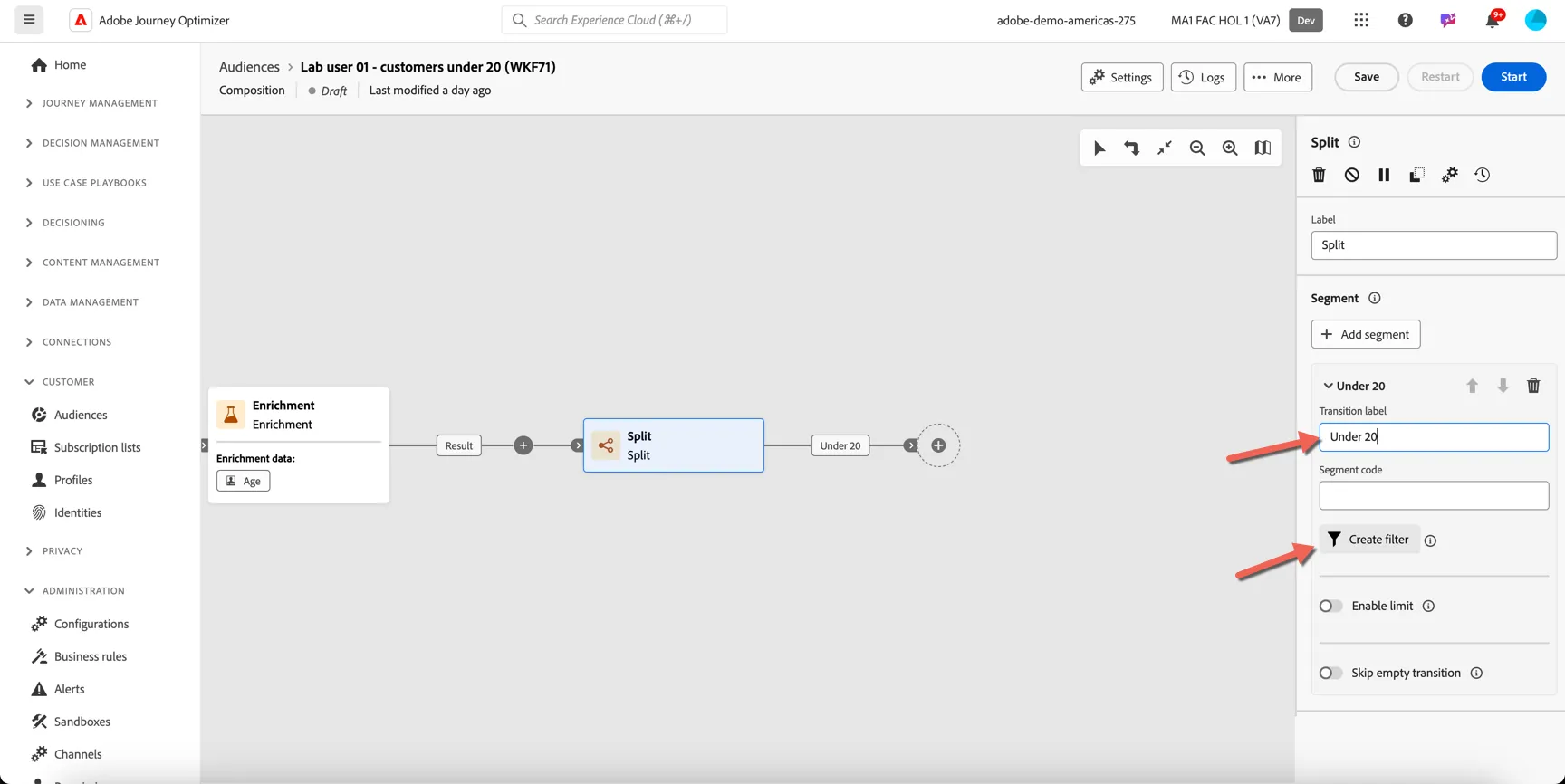
Task: Open the notifications bell
Action: pyautogui.click(x=1492, y=20)
